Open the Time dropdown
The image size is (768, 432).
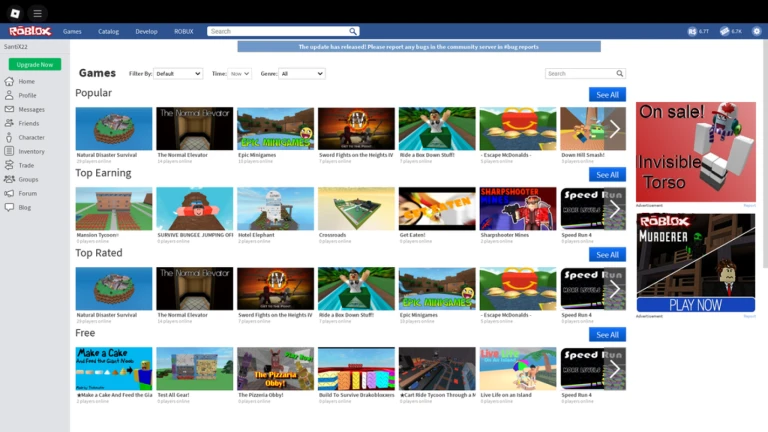[240, 74]
